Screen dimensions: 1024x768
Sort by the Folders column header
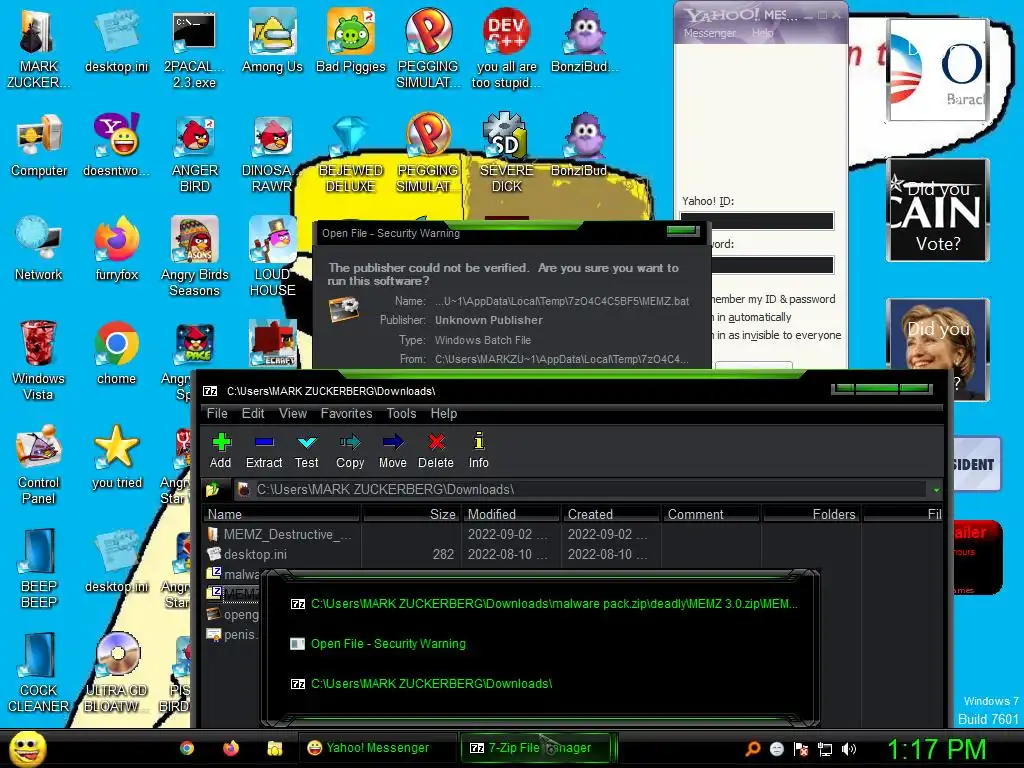(812, 514)
